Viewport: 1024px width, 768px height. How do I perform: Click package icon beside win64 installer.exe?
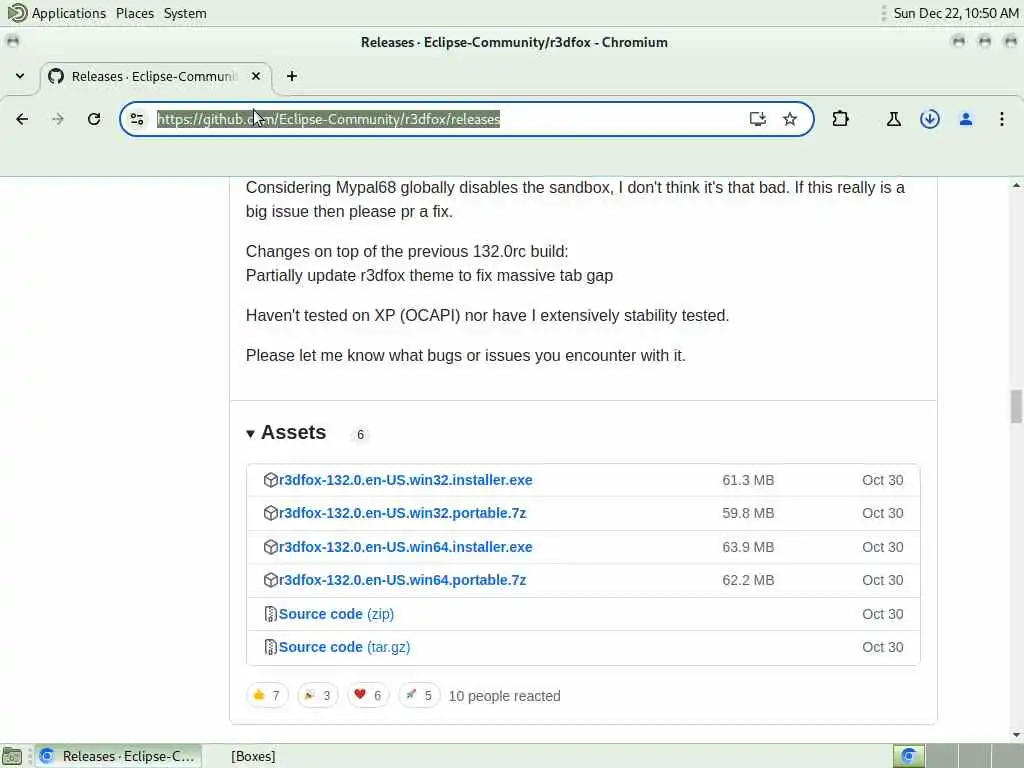click(x=270, y=547)
